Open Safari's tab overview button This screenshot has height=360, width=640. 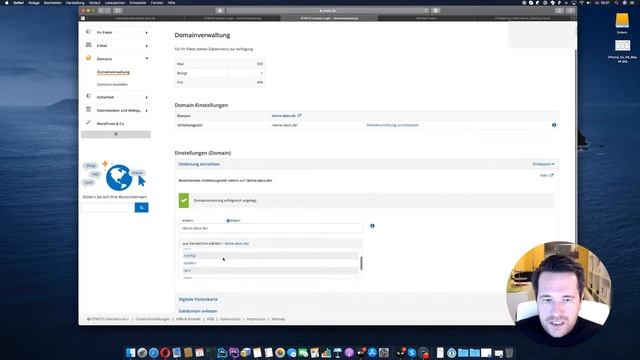(x=570, y=11)
